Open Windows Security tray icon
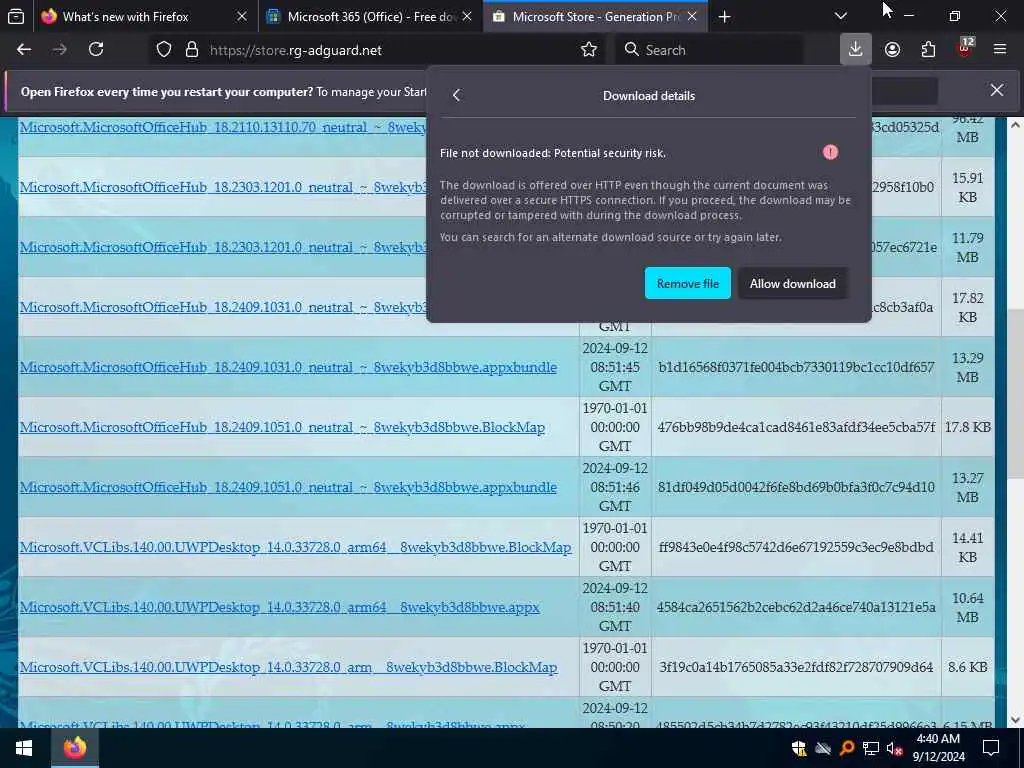Screen dimensions: 1024x768 pos(798,748)
